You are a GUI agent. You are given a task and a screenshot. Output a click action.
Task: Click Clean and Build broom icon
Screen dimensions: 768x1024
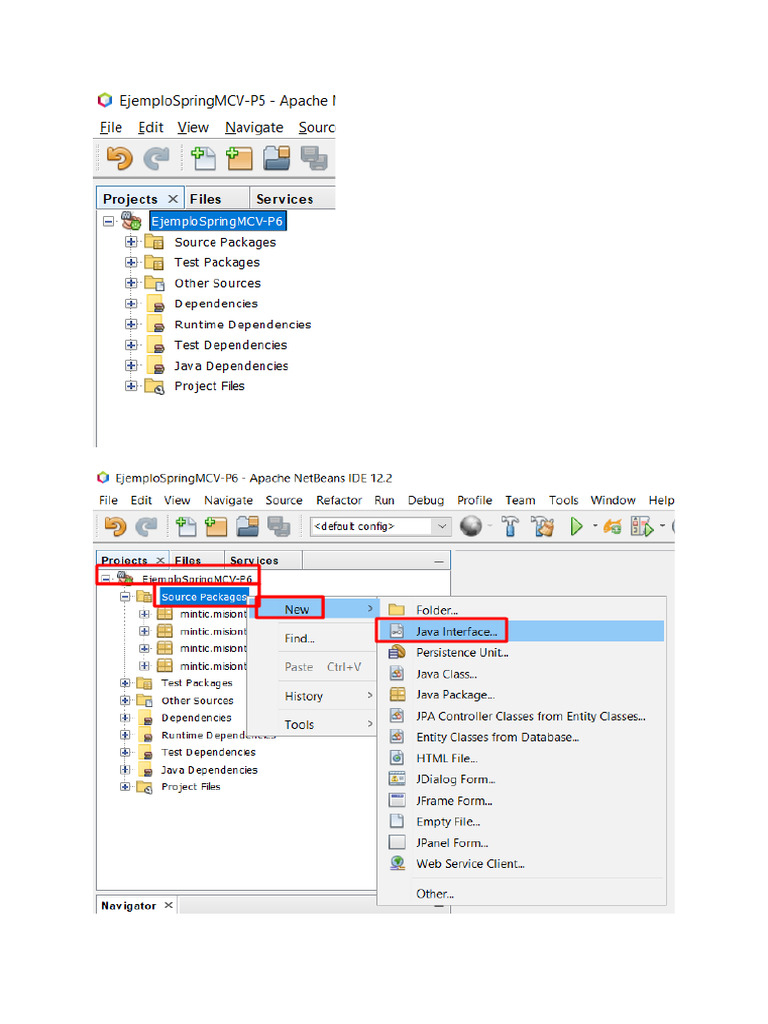coord(542,526)
